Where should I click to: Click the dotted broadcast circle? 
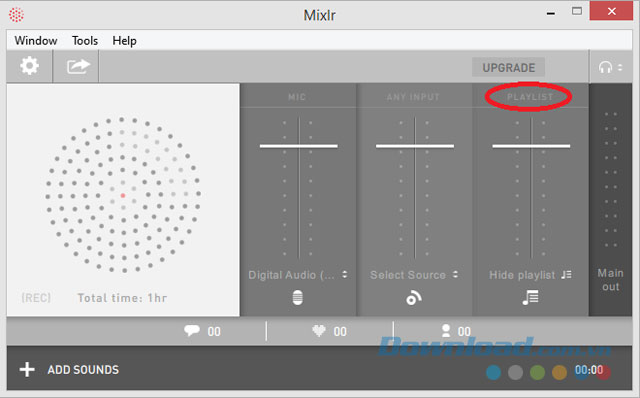coord(123,195)
